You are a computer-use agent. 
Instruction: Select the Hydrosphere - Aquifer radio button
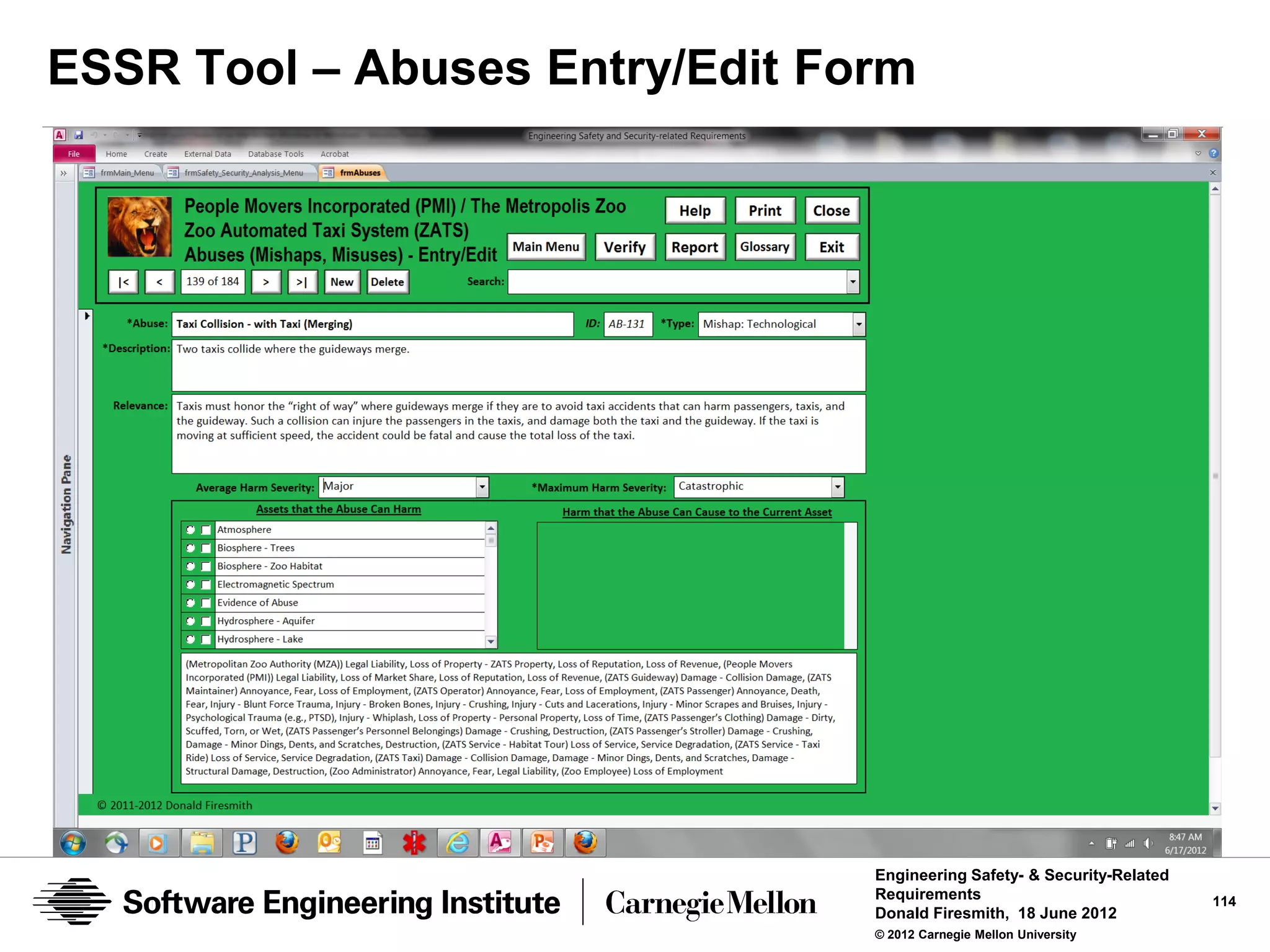(190, 621)
